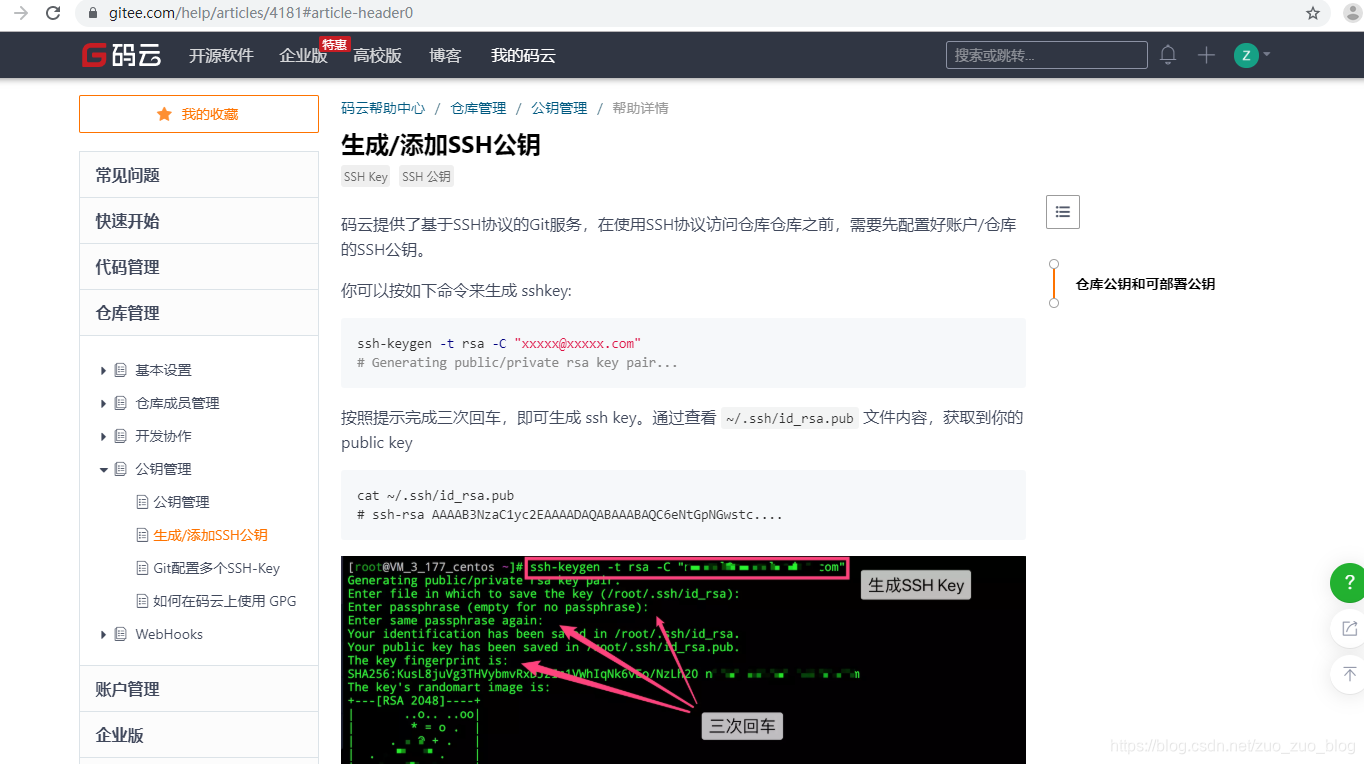This screenshot has width=1364, height=764.
Task: Open the green help question-mark button
Action: 1347,583
